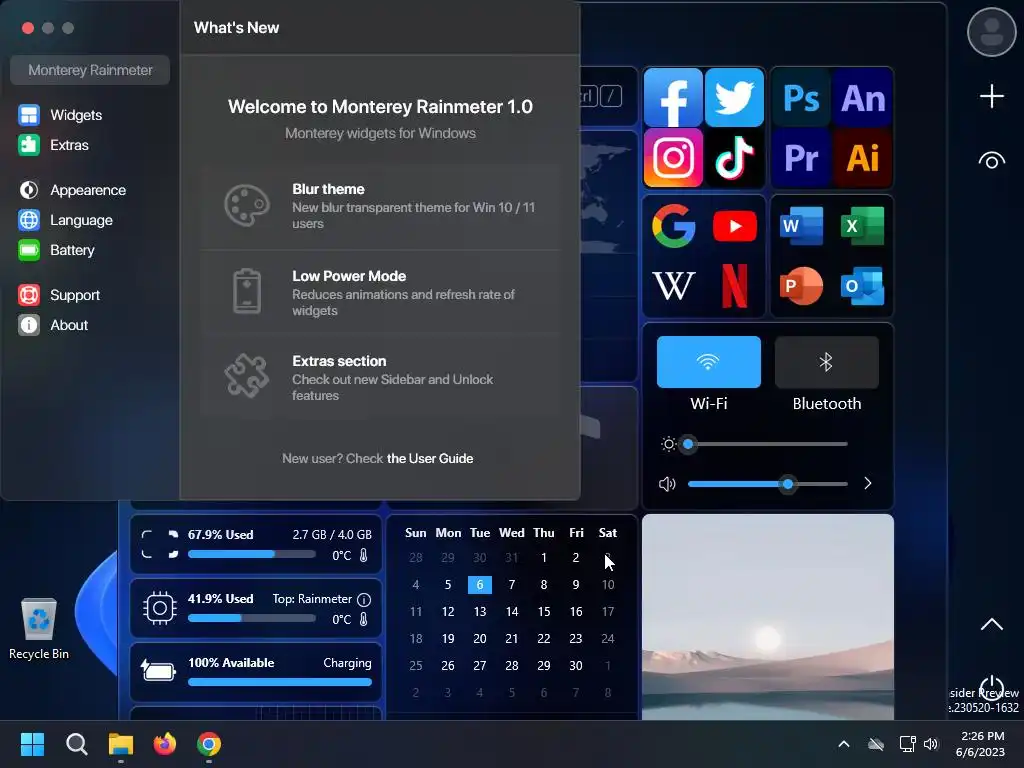The image size is (1024, 768).
Task: Launch Chrome from the taskbar
Action: coord(209,744)
